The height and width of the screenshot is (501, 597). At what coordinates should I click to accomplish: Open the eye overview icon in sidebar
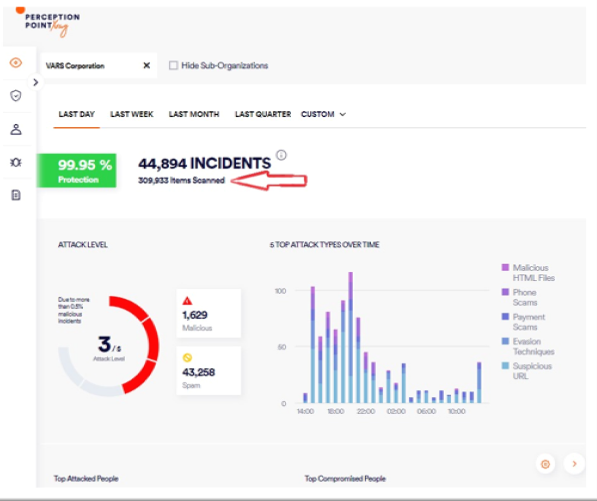pyautogui.click(x=16, y=62)
